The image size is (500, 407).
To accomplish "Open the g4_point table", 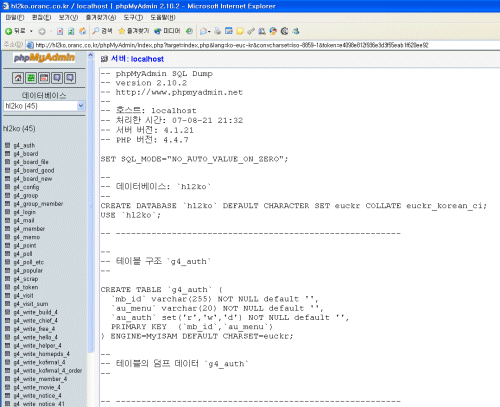I will click(x=25, y=245).
